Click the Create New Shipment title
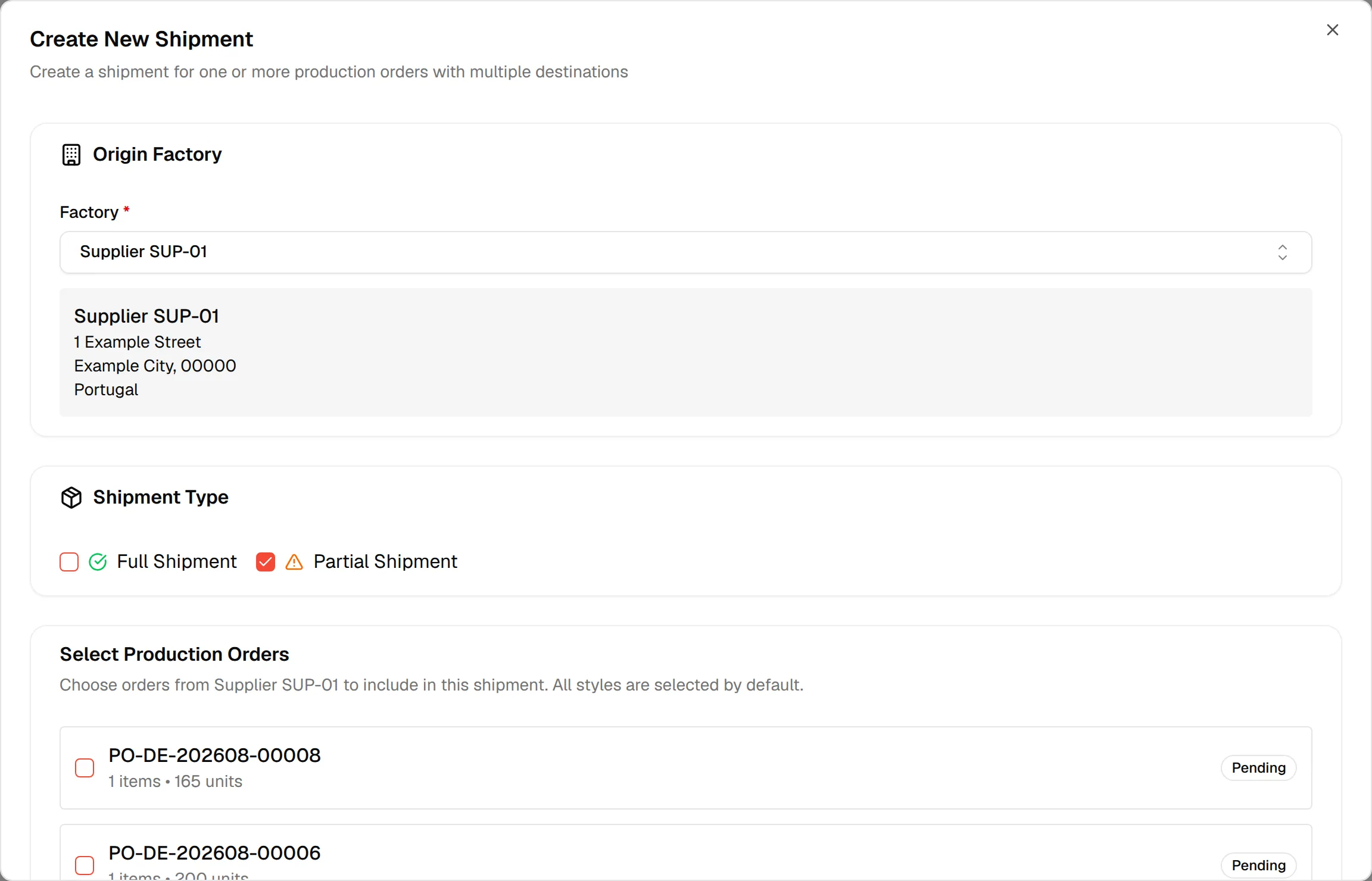This screenshot has height=881, width=1372. [x=142, y=39]
